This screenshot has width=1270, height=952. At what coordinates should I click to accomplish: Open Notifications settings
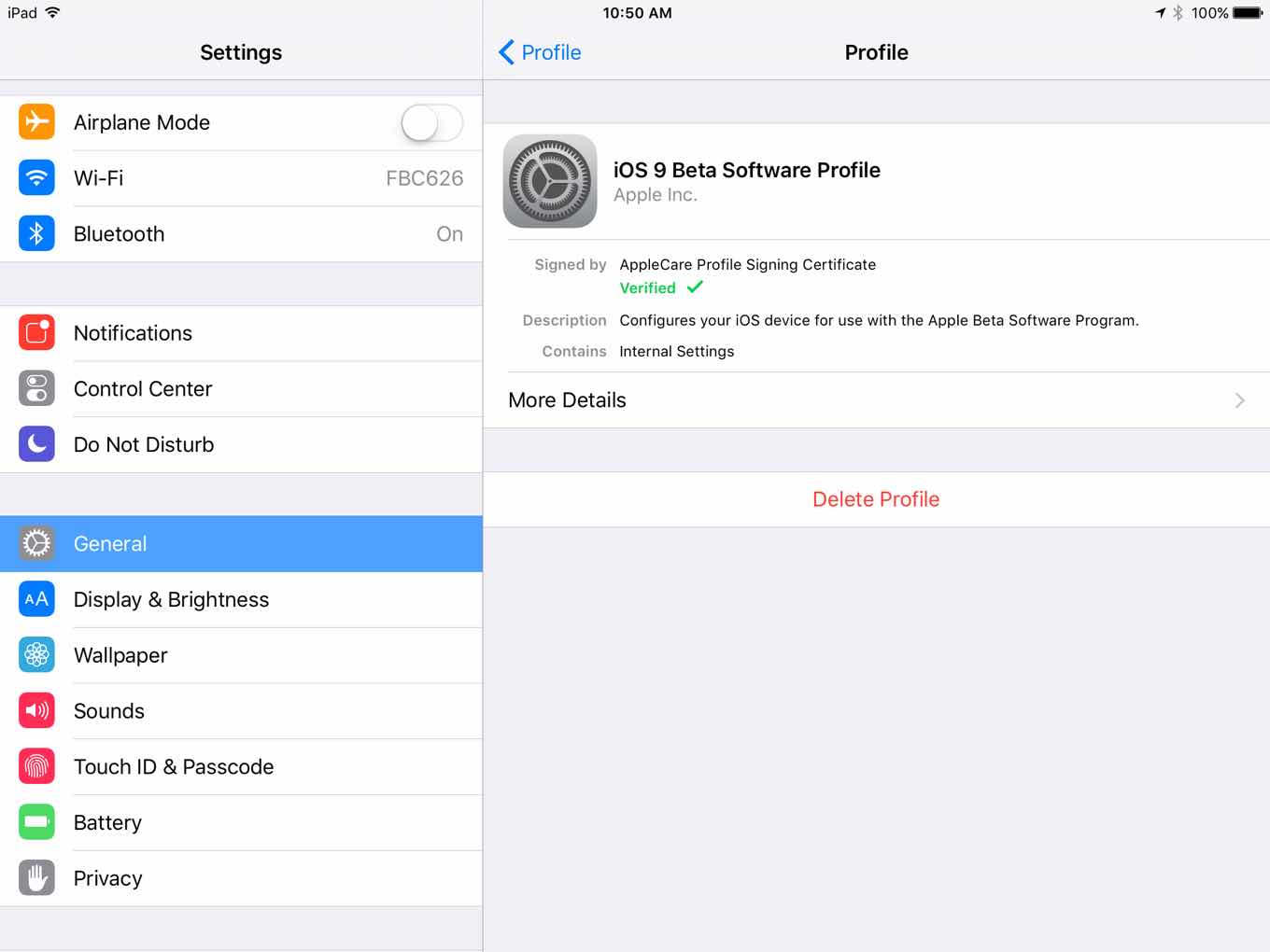[x=241, y=333]
